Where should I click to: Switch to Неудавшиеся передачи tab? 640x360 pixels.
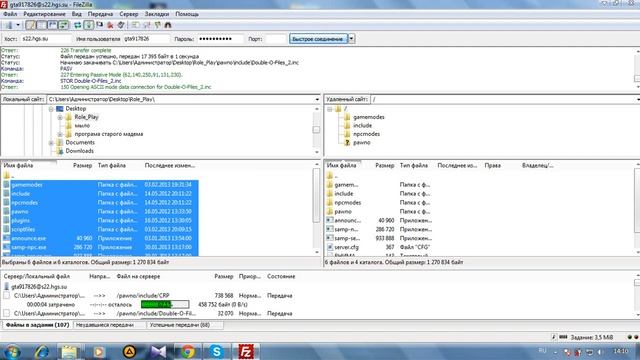(x=105, y=325)
